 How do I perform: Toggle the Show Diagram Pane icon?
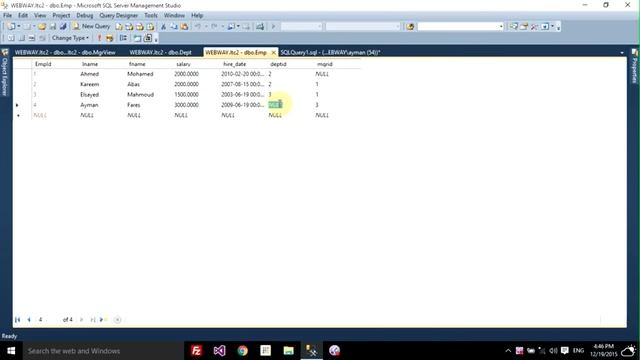click(x=11, y=38)
